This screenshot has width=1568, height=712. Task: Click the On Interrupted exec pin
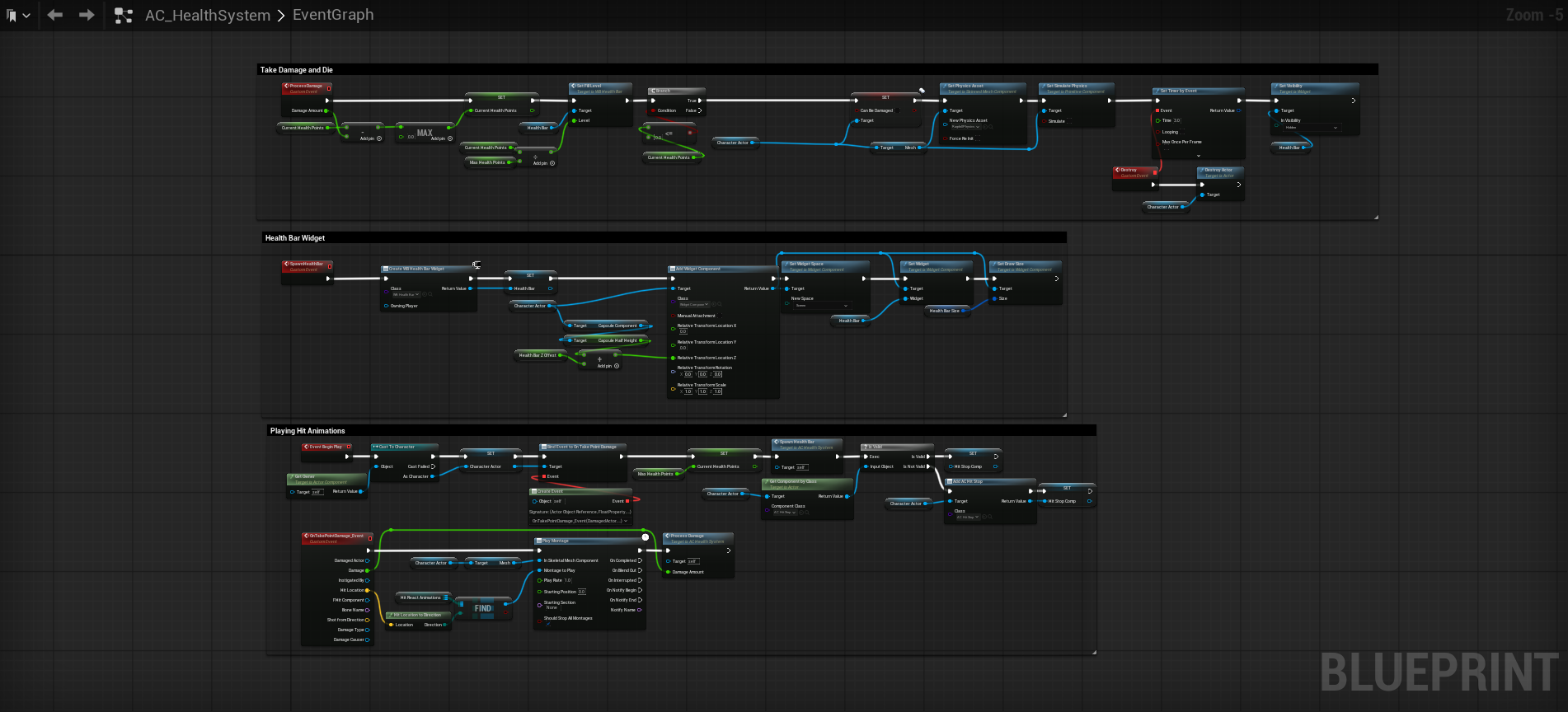[640, 580]
